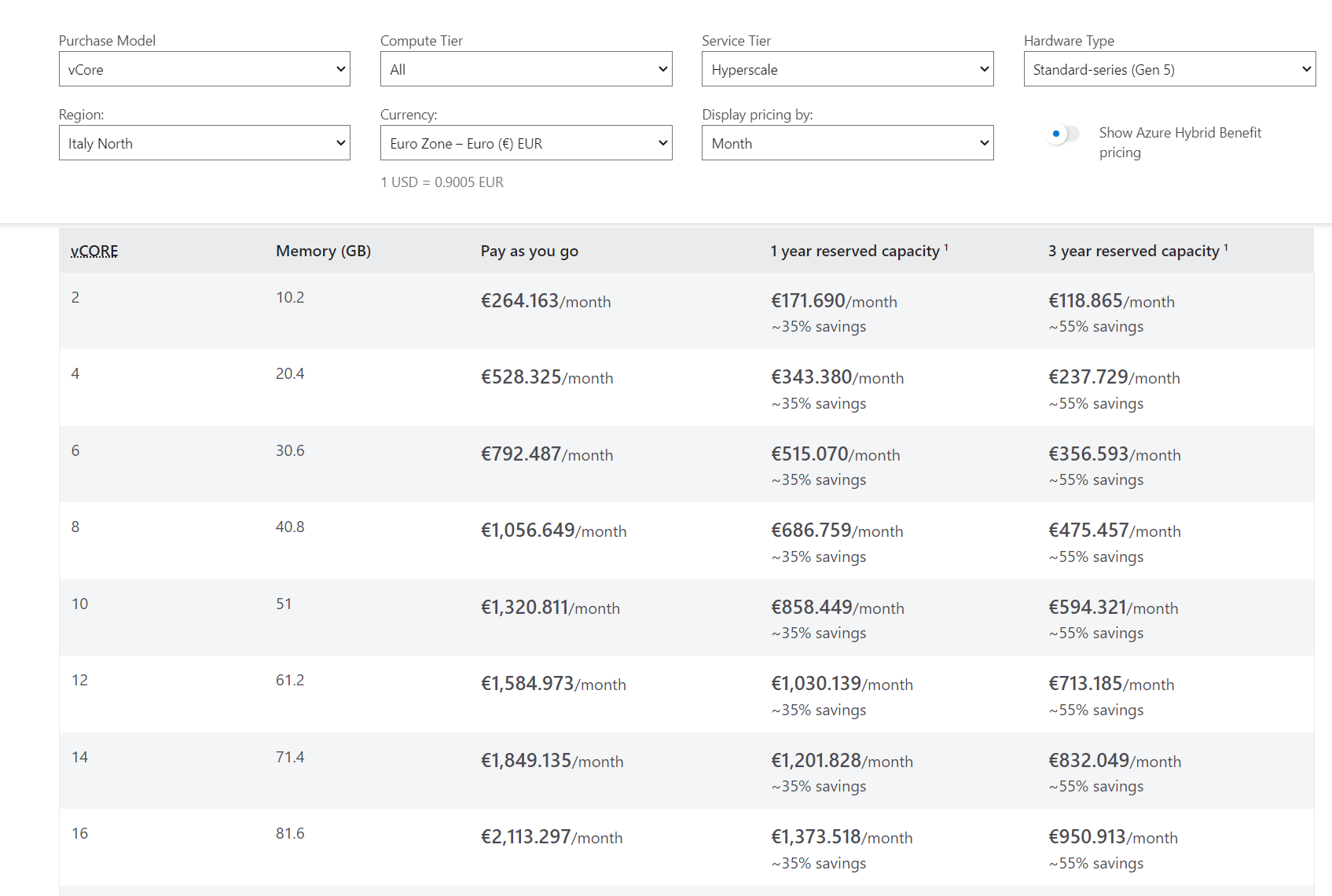The image size is (1332, 896).
Task: Select the €1,030.139/month price
Action: tap(842, 684)
